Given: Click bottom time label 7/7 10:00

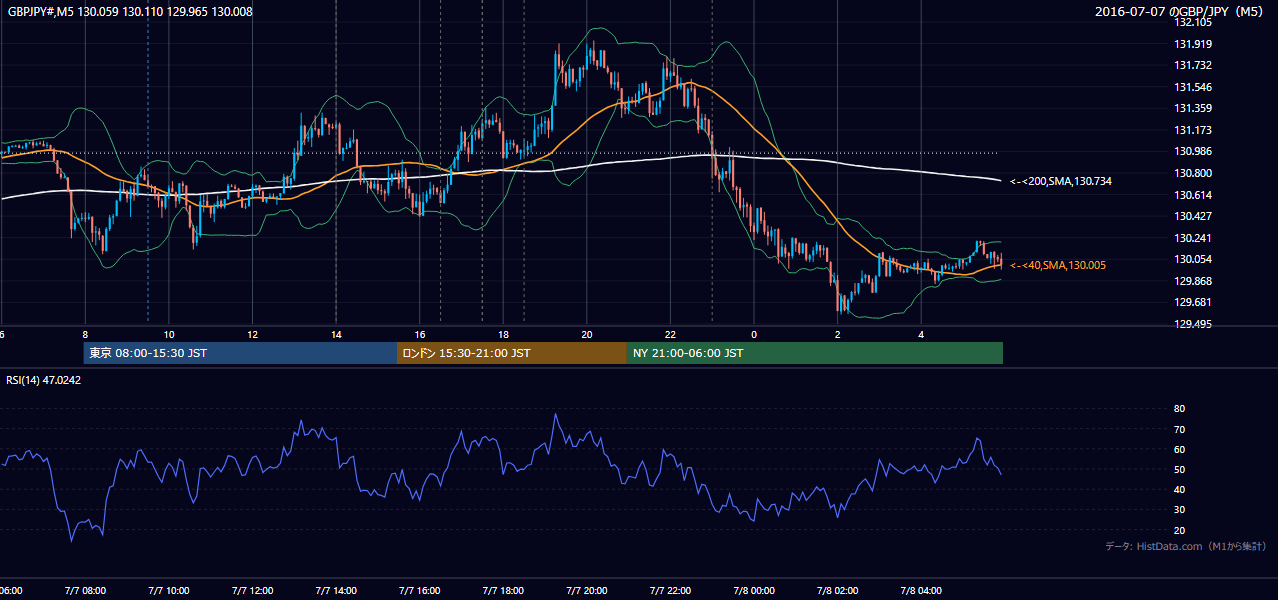Looking at the screenshot, I should (x=169, y=591).
